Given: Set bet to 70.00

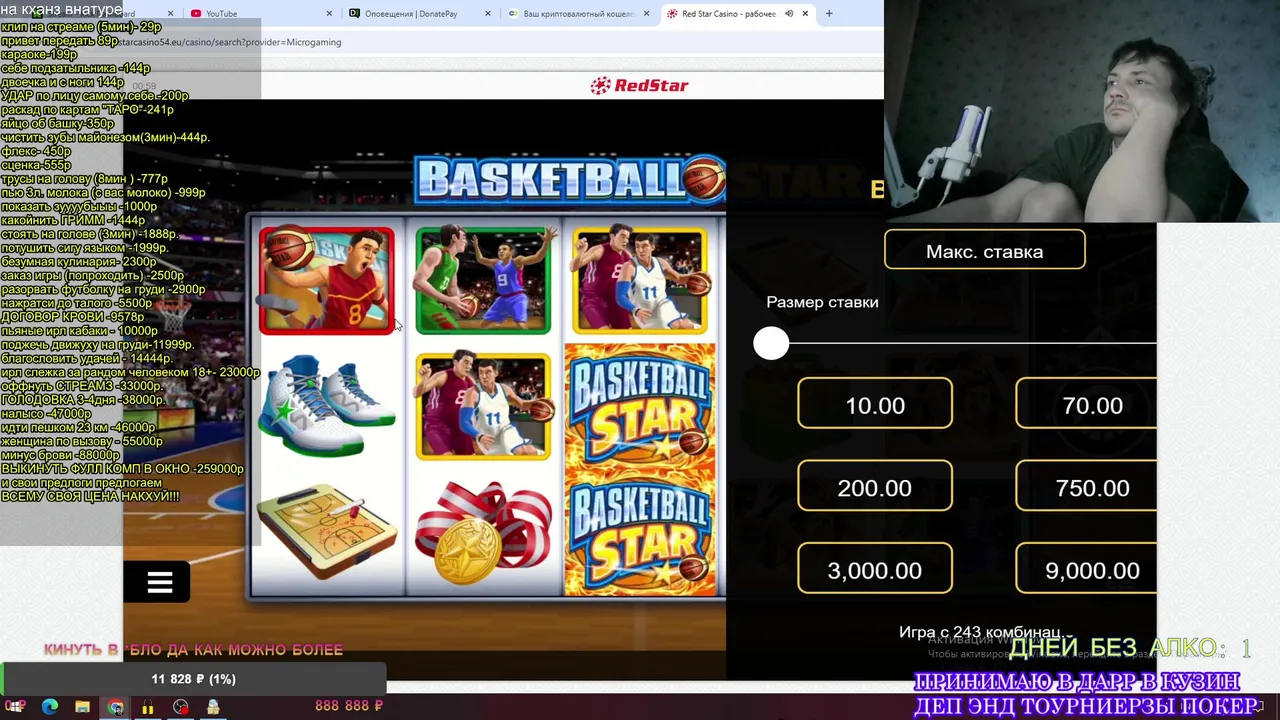Looking at the screenshot, I should tap(1086, 405).
